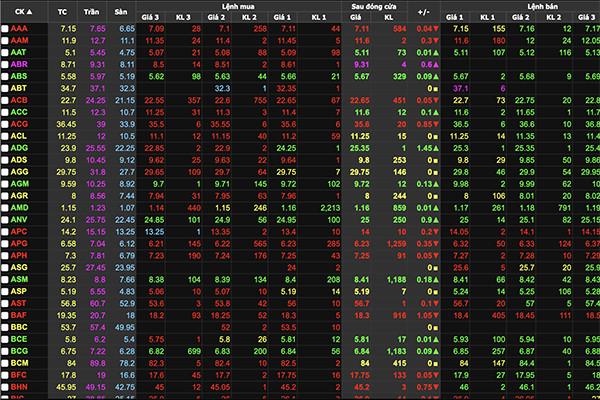Click the Lệnh bán group header

(543, 6)
